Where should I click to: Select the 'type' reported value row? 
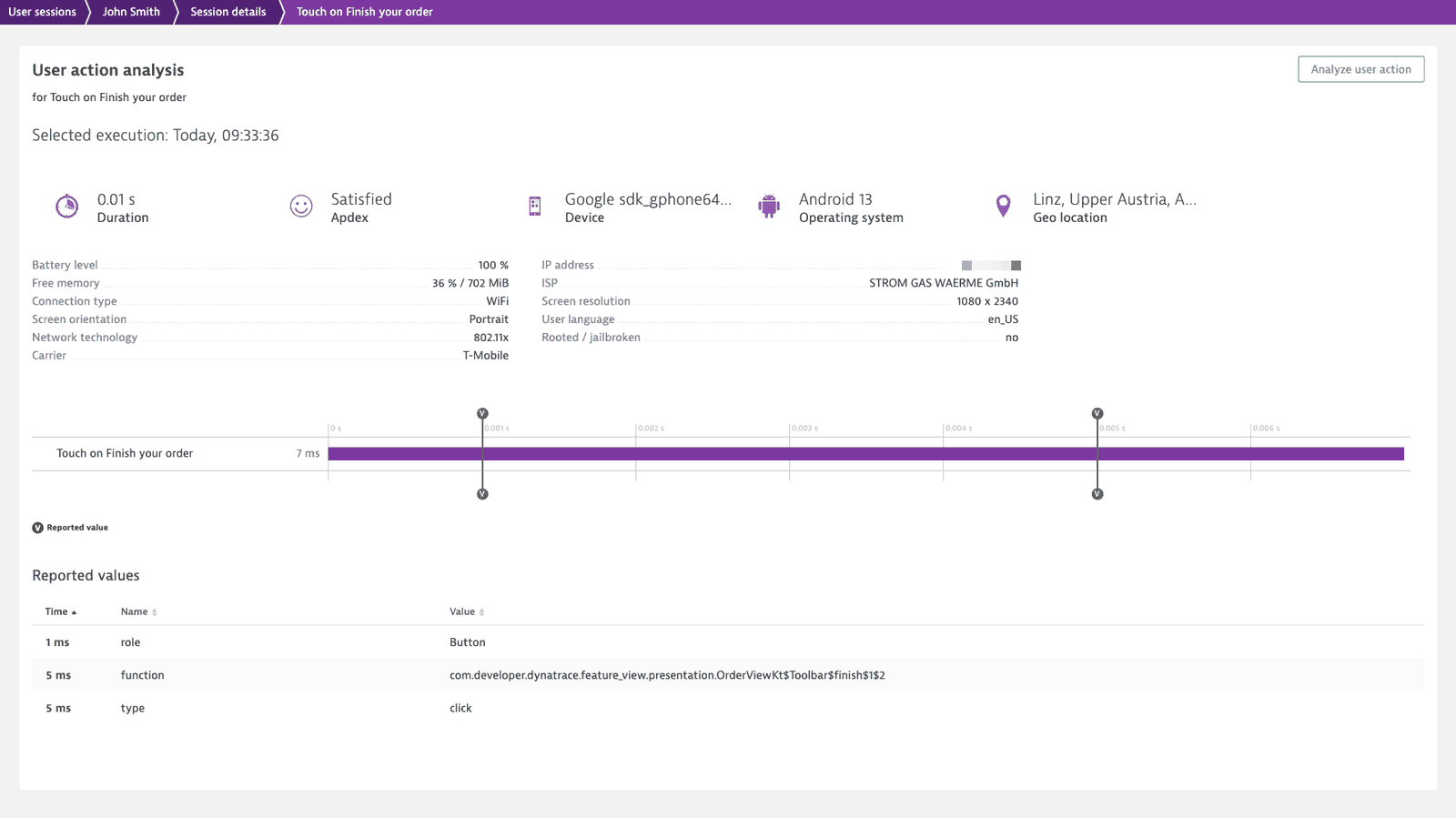click(x=728, y=708)
